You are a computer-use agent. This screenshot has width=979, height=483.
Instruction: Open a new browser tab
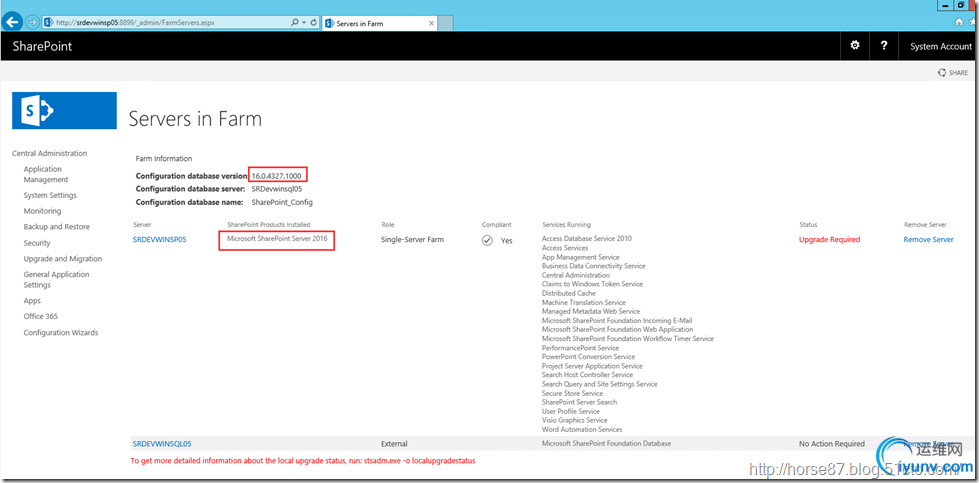click(x=445, y=23)
